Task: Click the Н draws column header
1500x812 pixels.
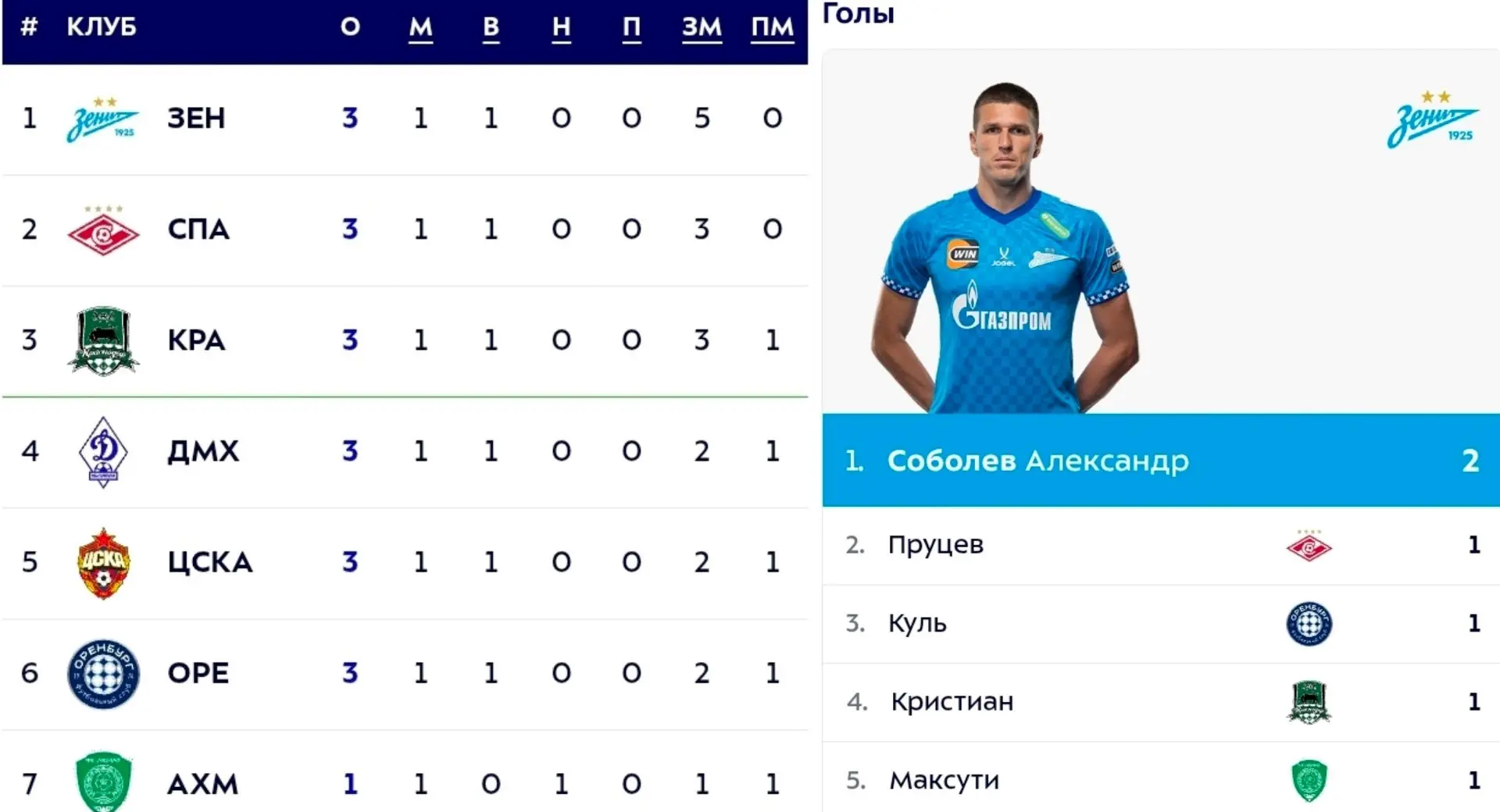Action: pos(561,27)
